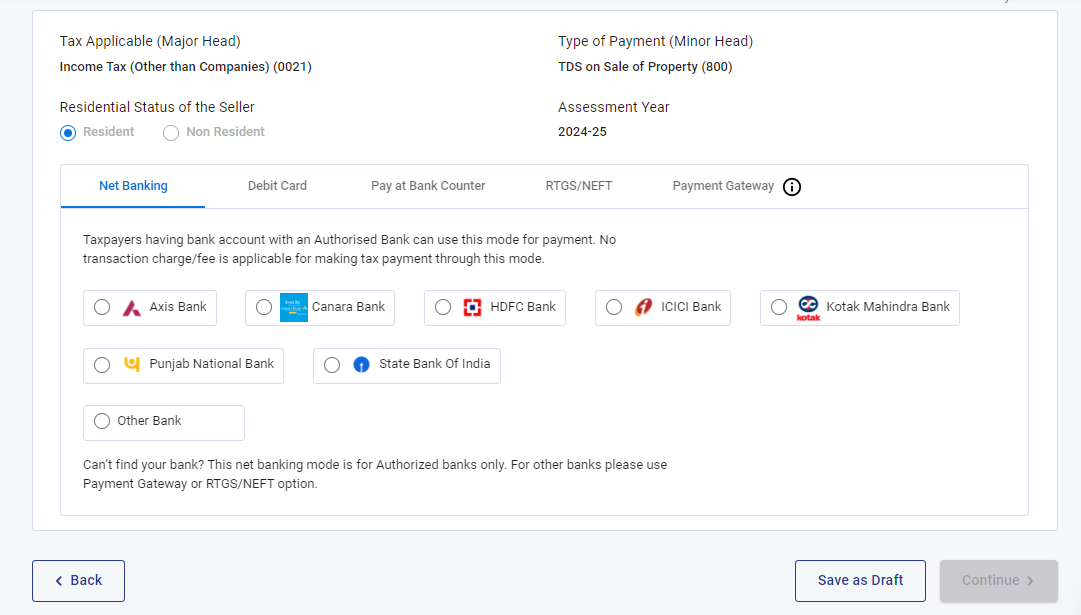The height and width of the screenshot is (615, 1081).
Task: Click the Save as Draft button
Action: tap(860, 580)
